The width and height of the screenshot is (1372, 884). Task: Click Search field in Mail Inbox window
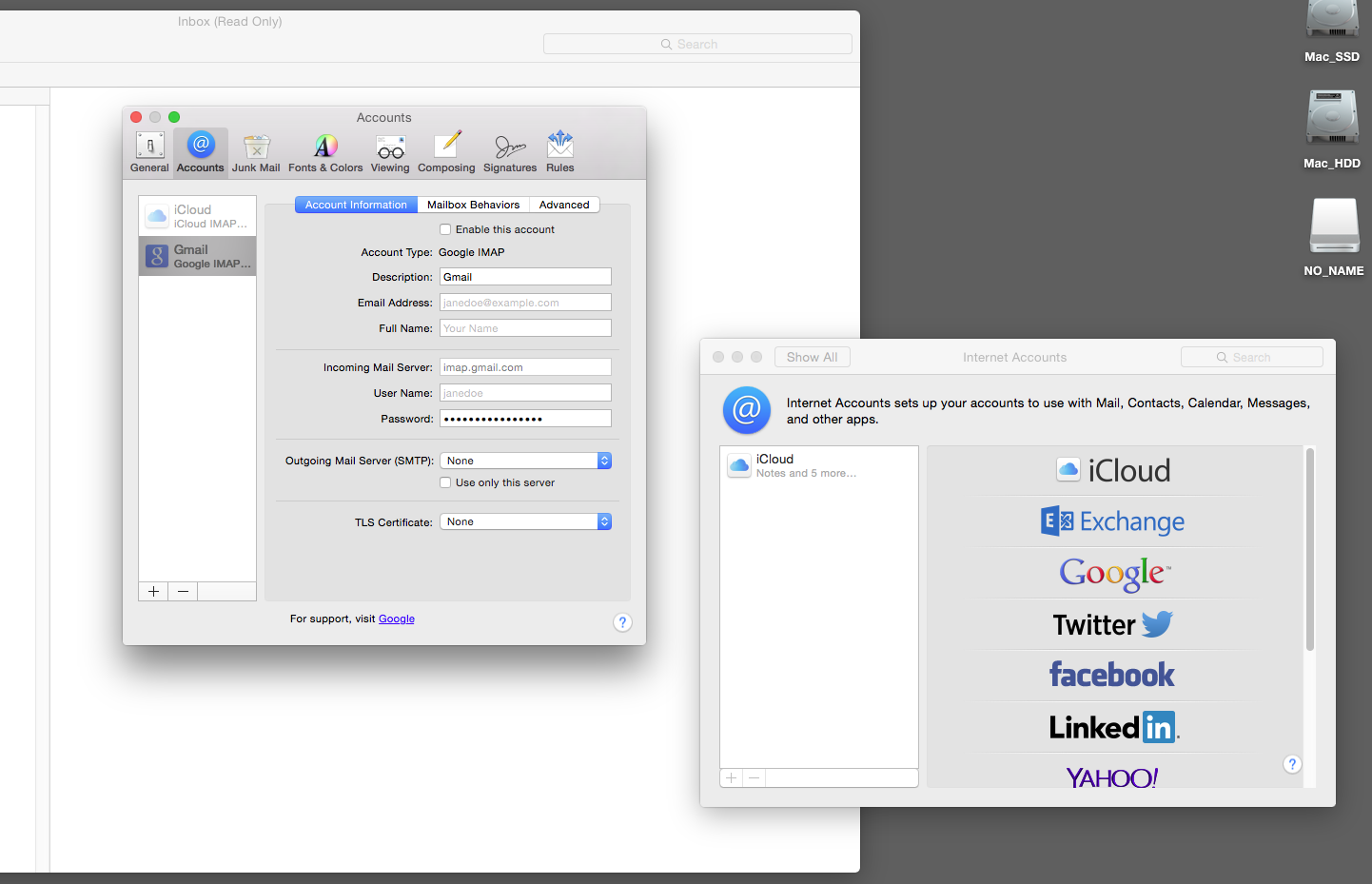tap(697, 44)
